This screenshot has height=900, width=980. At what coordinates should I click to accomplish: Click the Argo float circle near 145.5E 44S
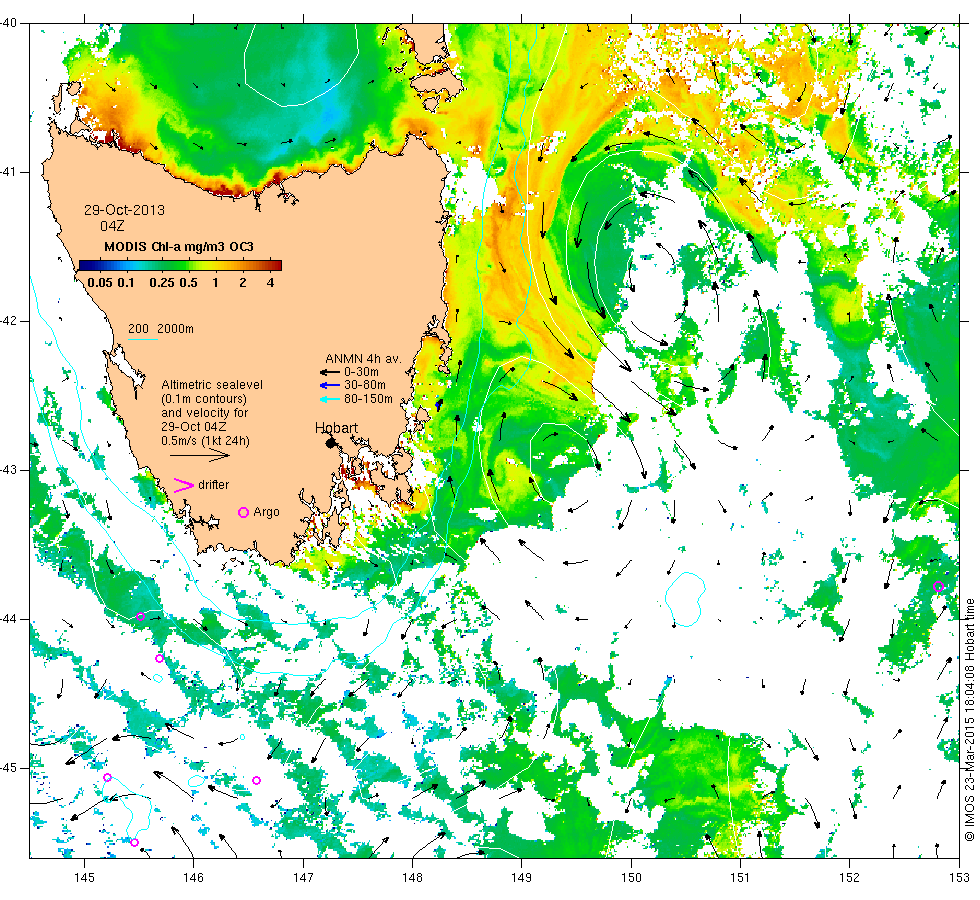coord(141,617)
